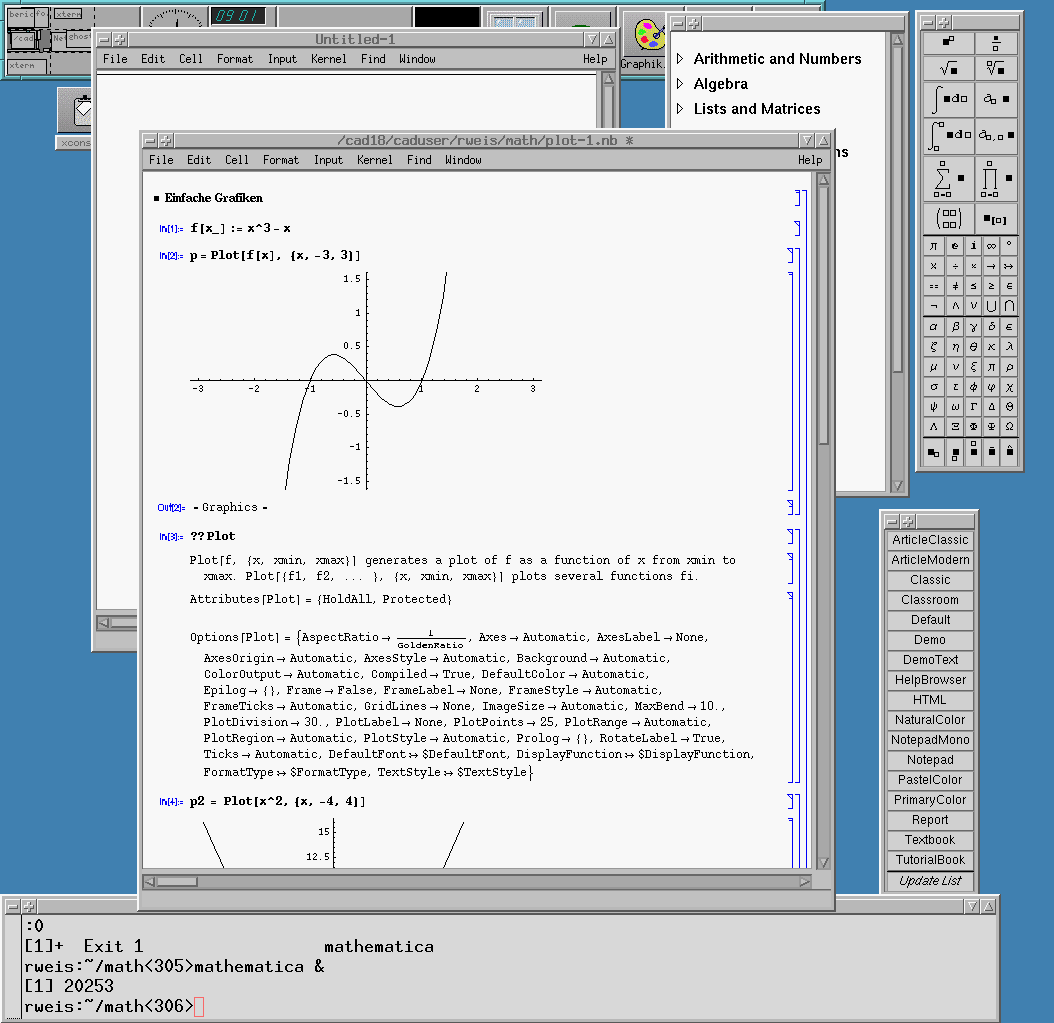Insert Greek letter alpha
The height and width of the screenshot is (1023, 1054).
tap(934, 327)
